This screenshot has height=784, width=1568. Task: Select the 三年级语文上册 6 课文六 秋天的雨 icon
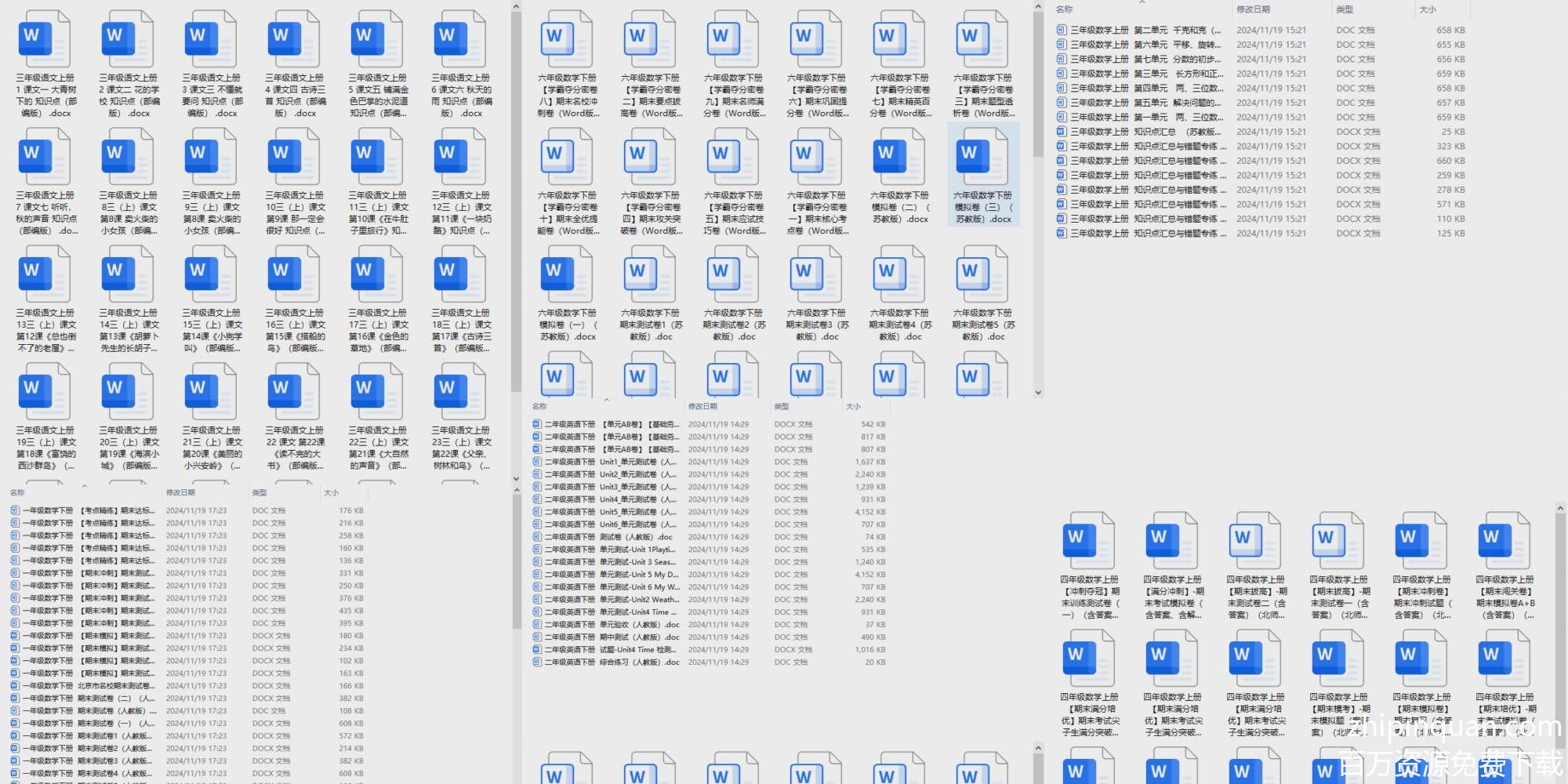click(x=460, y=39)
